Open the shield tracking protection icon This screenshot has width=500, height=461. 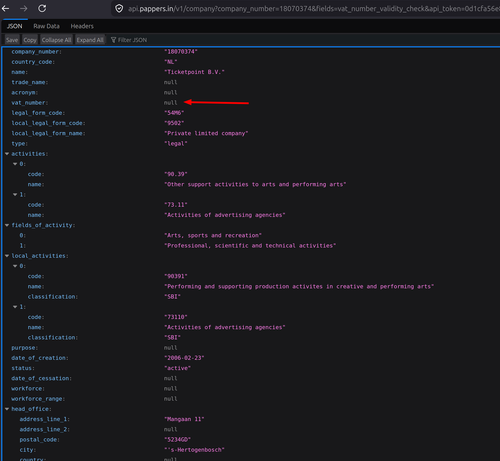pyautogui.click(x=119, y=9)
